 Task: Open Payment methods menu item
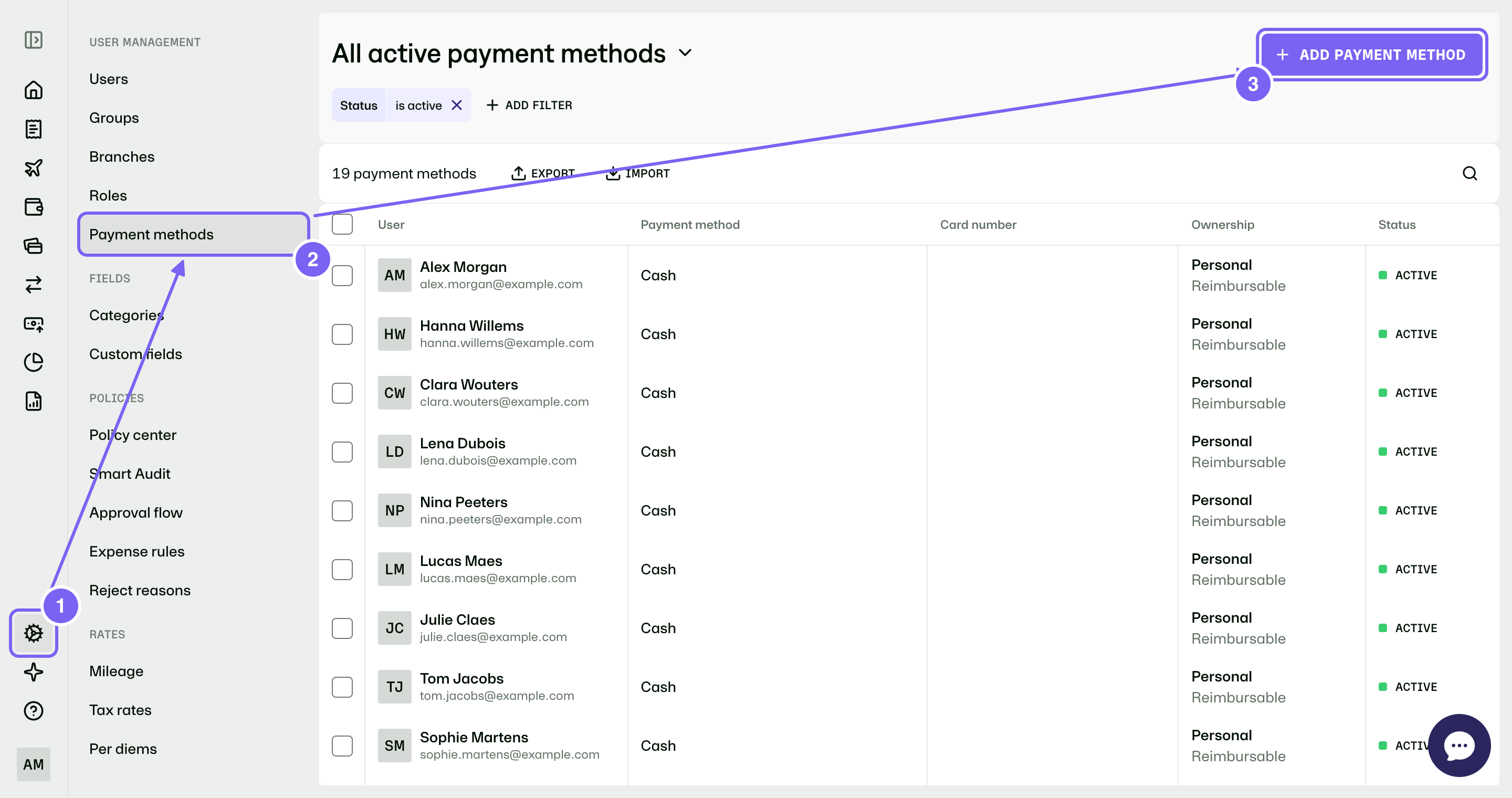pos(194,234)
